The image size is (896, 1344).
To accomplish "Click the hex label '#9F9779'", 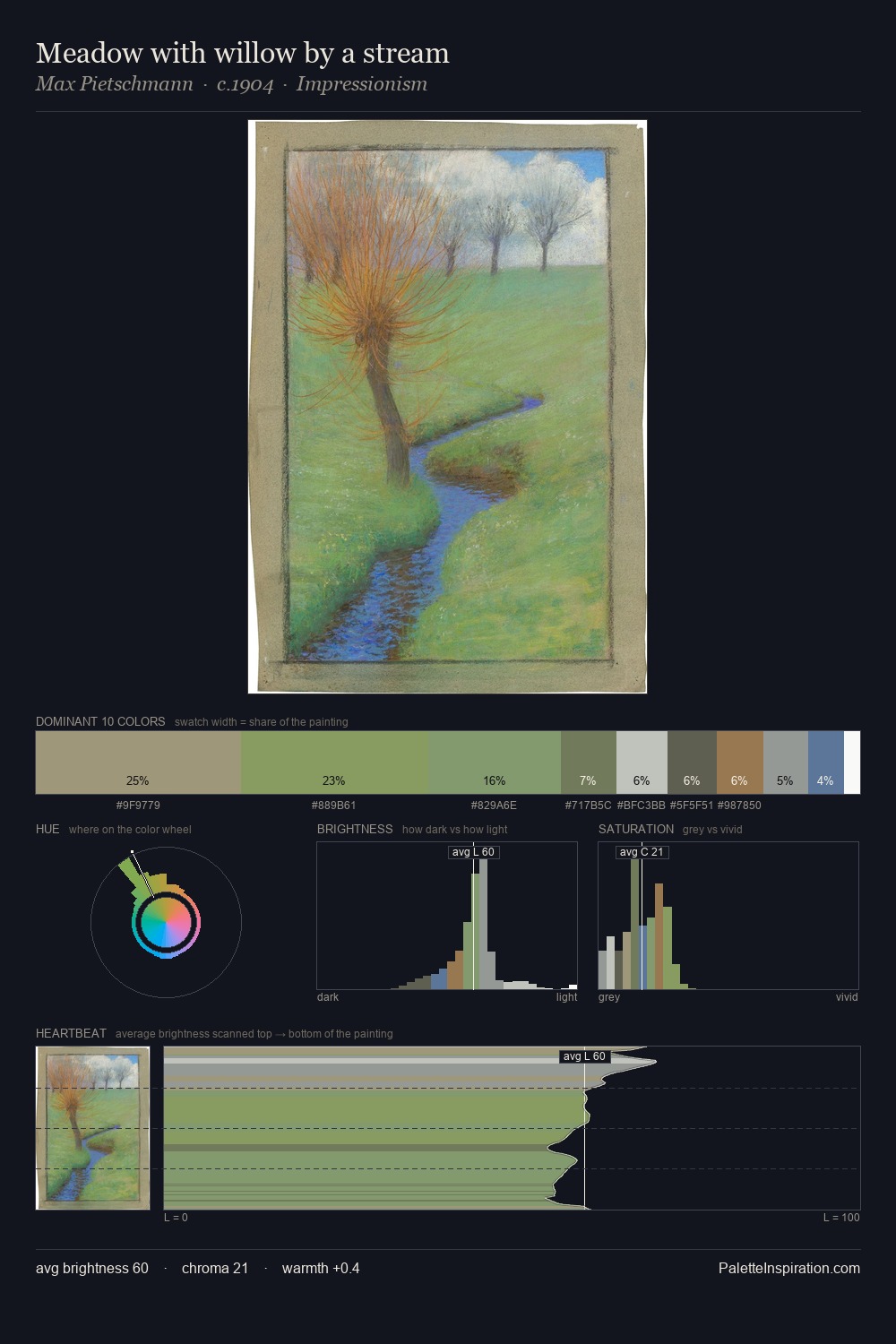I will tap(138, 806).
